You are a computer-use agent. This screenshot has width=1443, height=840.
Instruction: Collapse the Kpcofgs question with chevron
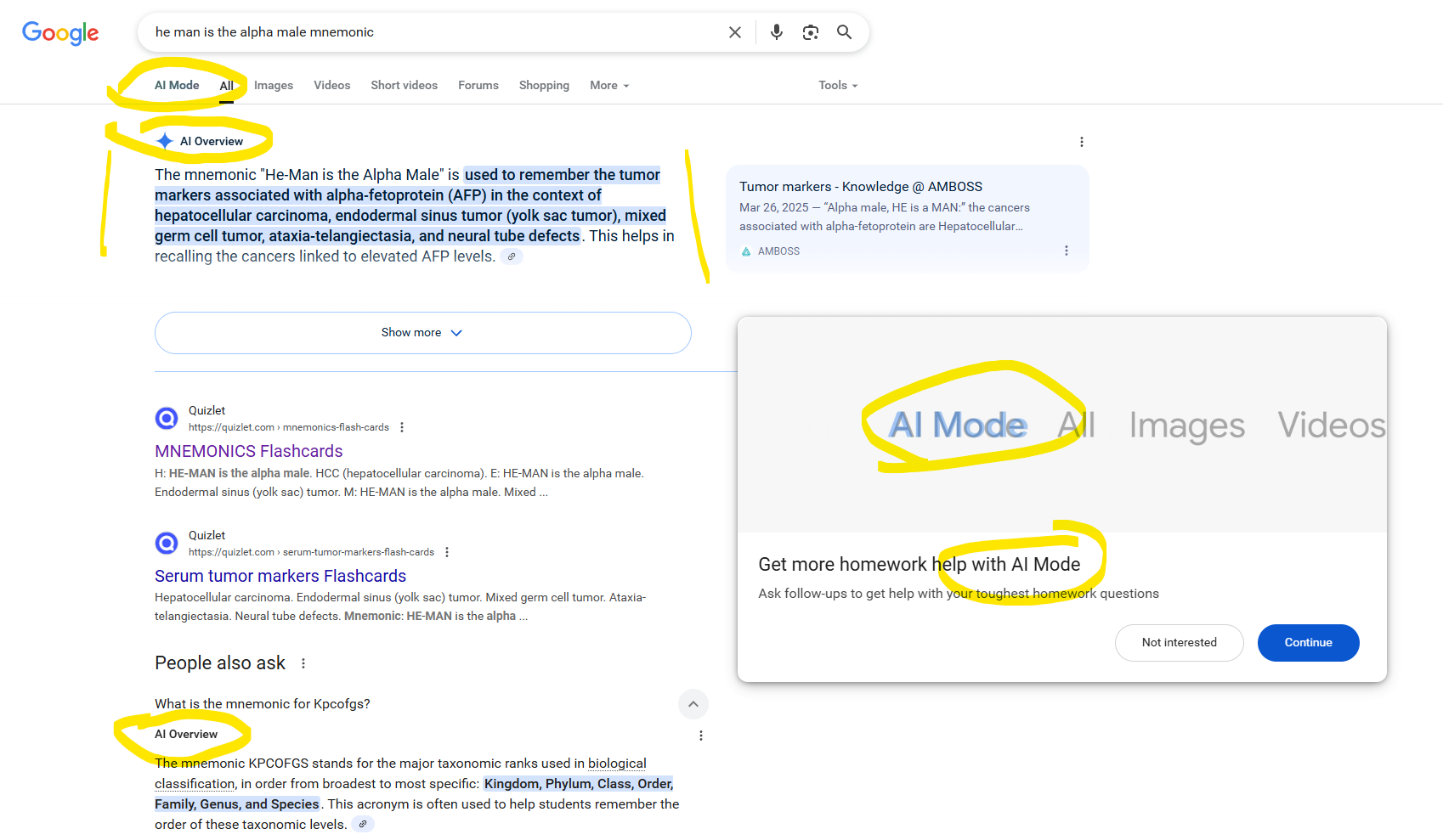(x=693, y=704)
